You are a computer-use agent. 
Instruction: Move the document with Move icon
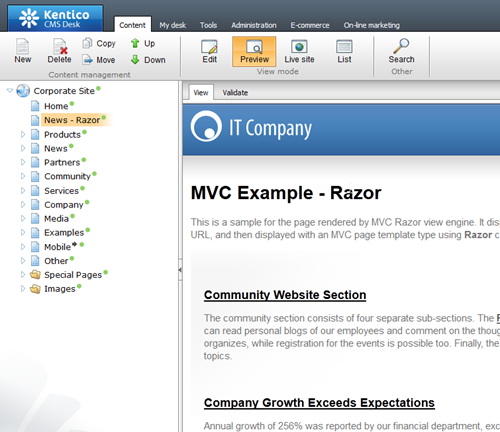[x=99, y=60]
